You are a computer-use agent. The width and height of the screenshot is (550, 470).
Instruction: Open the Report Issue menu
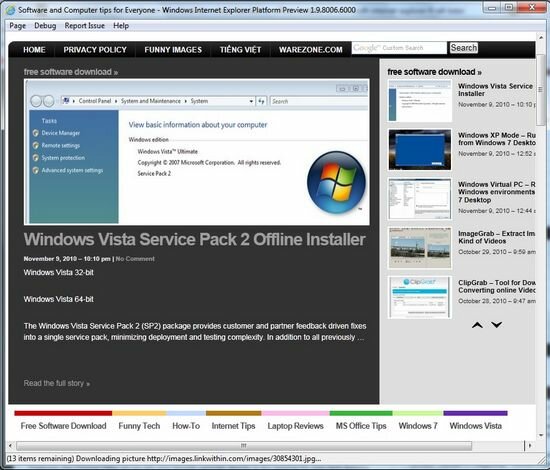[85, 26]
